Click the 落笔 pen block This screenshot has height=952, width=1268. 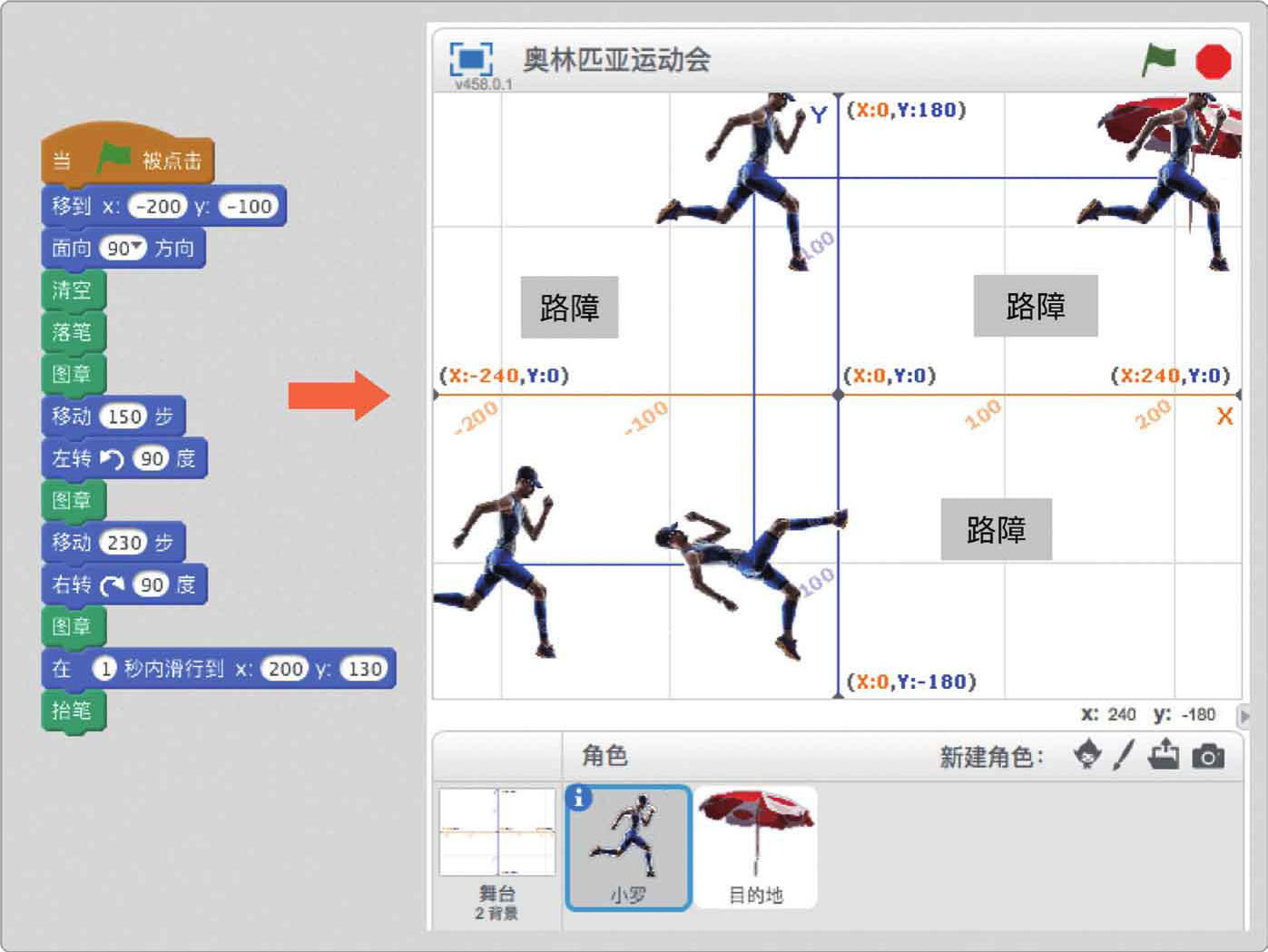tap(74, 332)
